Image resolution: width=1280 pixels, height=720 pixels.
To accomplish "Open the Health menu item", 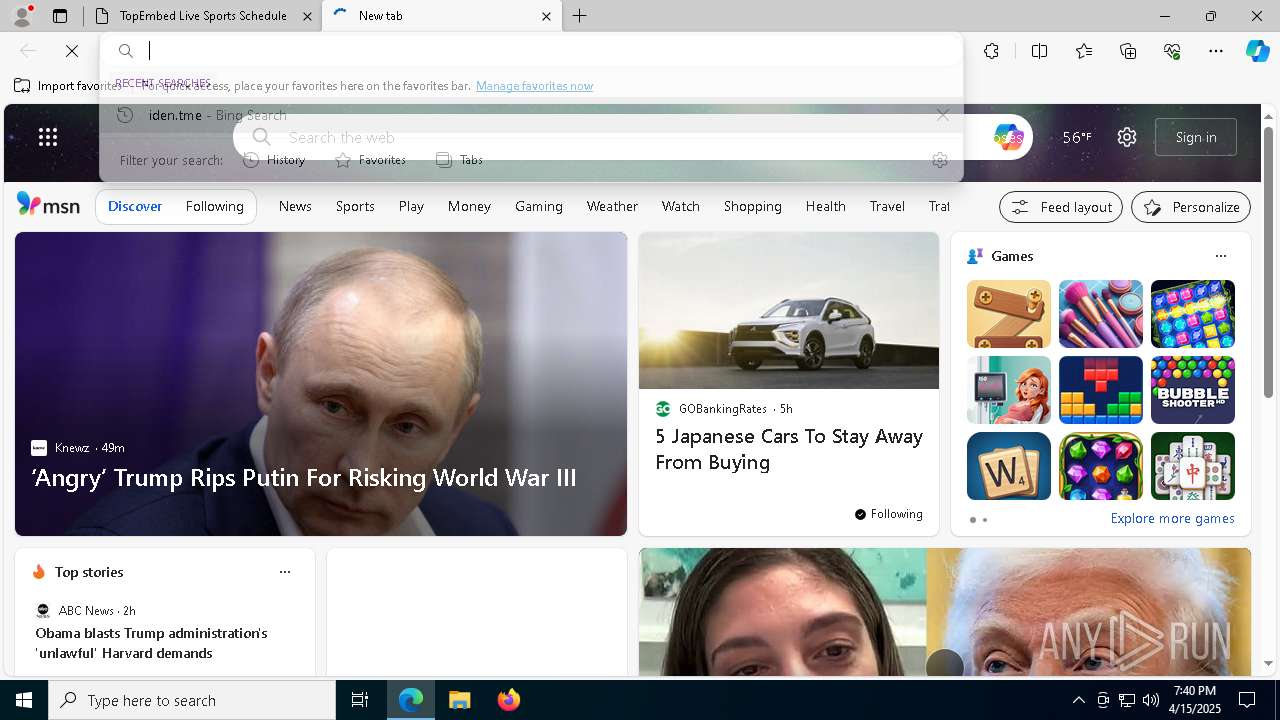I will (825, 206).
